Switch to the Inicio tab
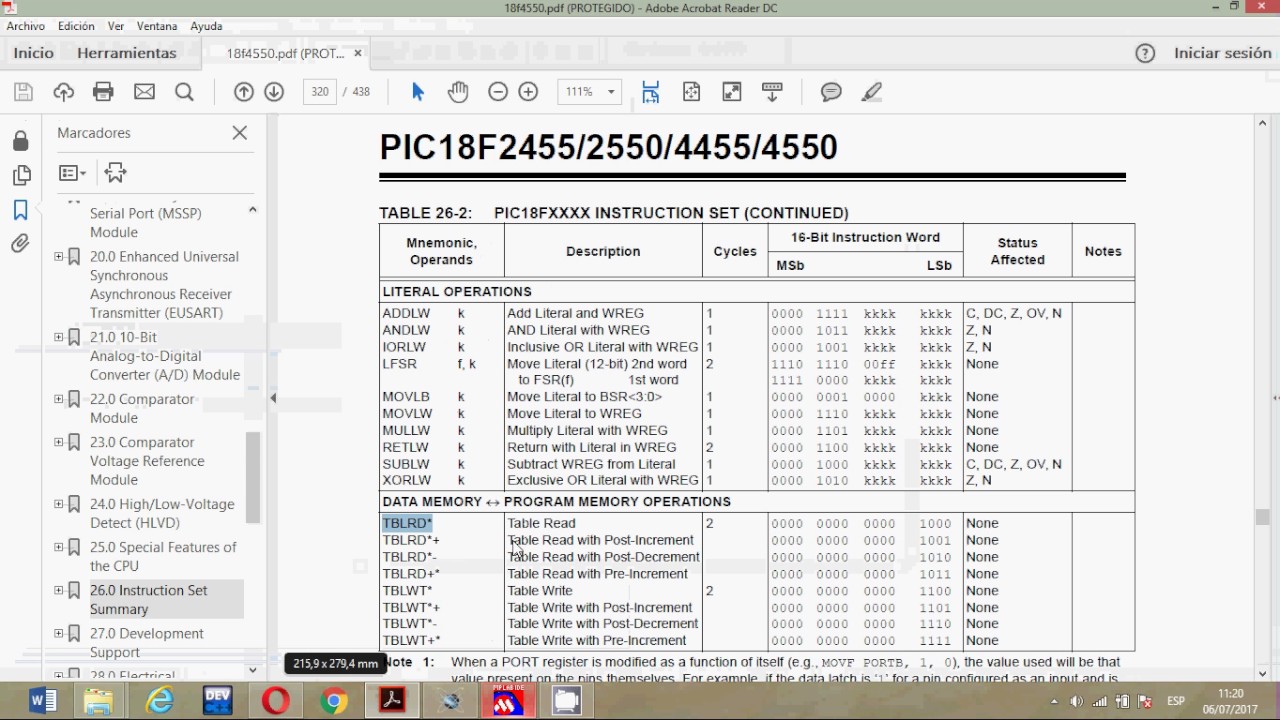Viewport: 1280px width, 720px height. pos(34,53)
